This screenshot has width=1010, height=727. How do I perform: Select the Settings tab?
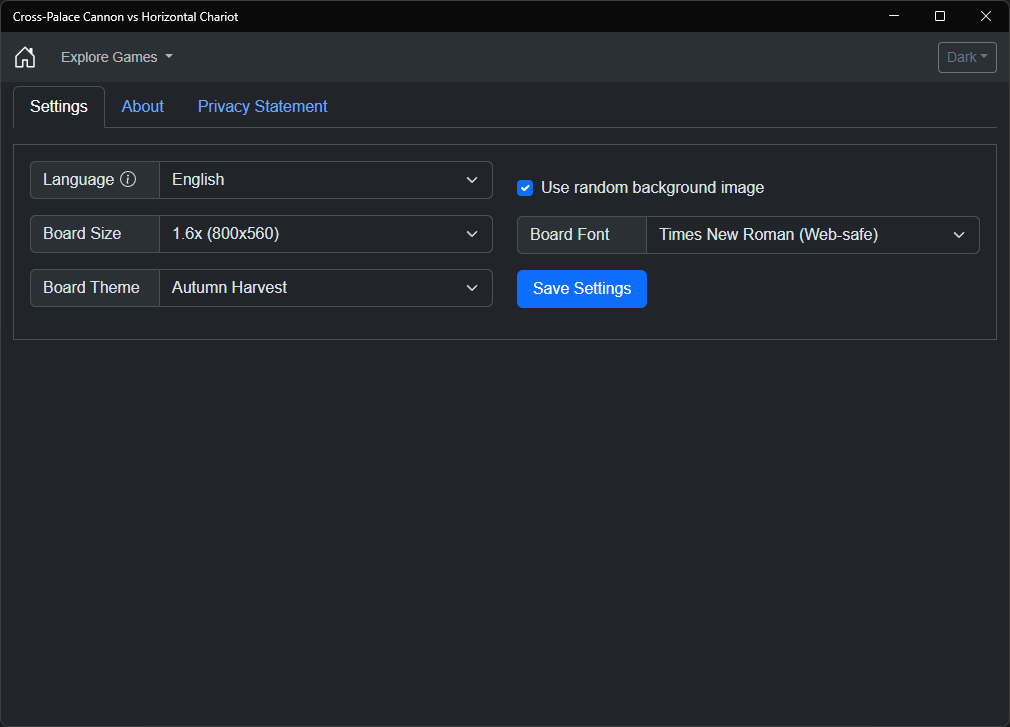[59, 106]
